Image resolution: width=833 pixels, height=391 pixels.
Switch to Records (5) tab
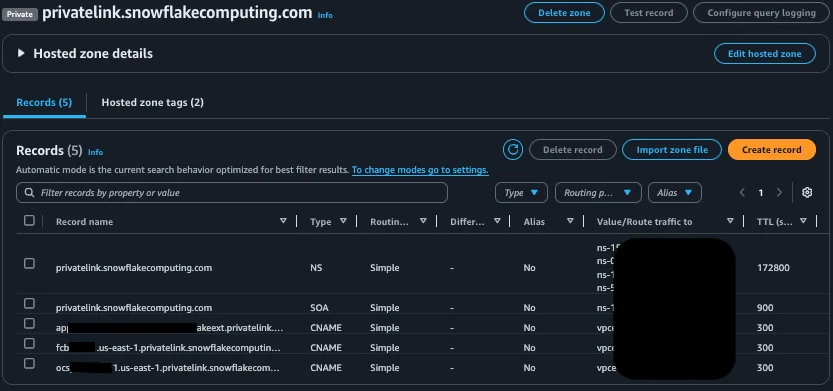(44, 102)
